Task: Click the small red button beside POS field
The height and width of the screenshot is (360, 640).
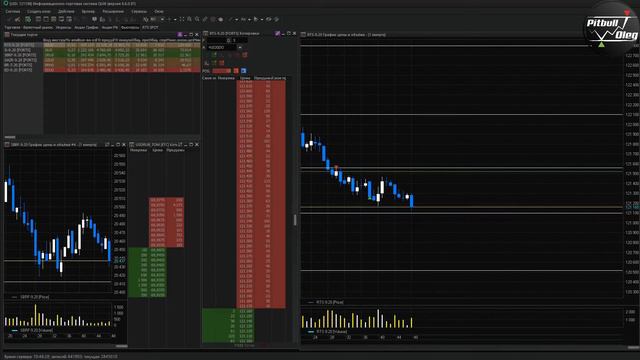Action: coord(236,71)
